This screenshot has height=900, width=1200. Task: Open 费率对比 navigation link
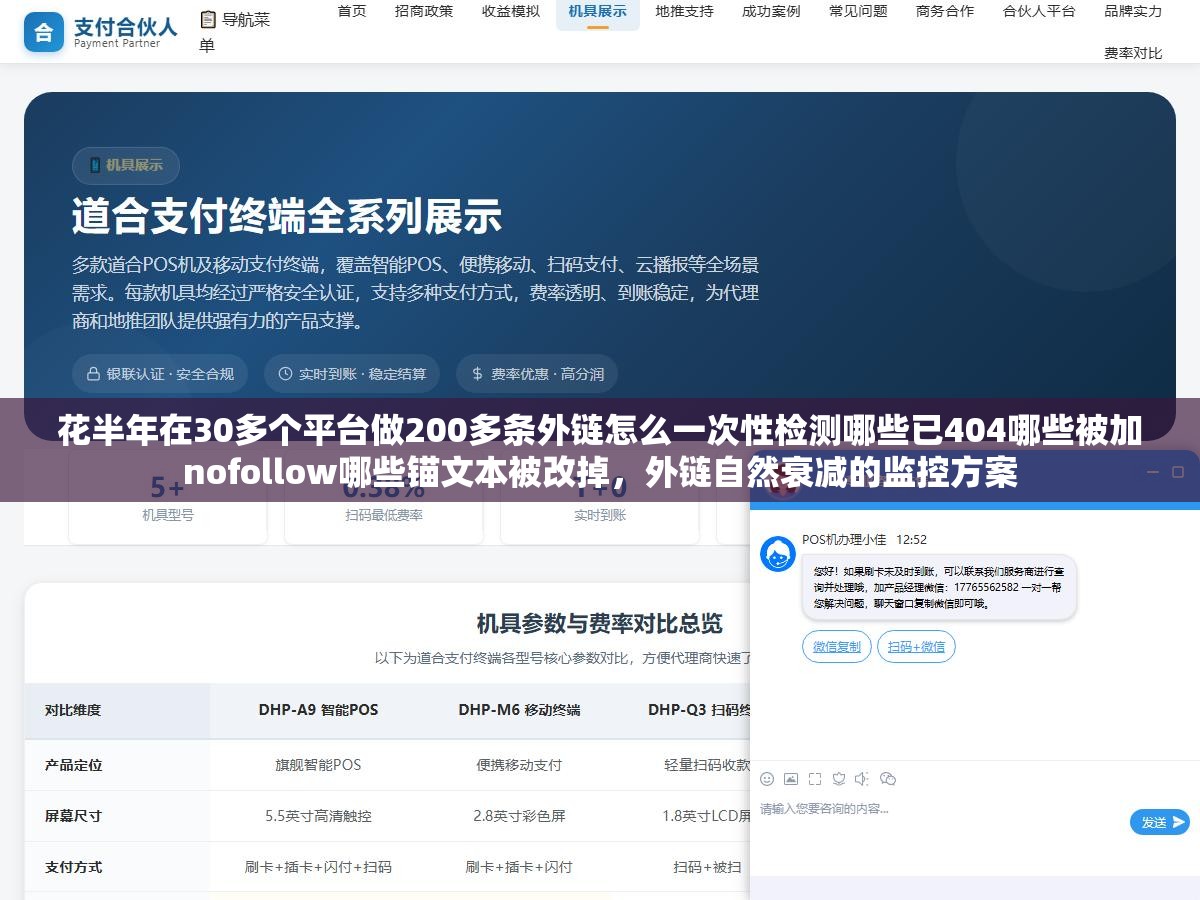(1133, 53)
